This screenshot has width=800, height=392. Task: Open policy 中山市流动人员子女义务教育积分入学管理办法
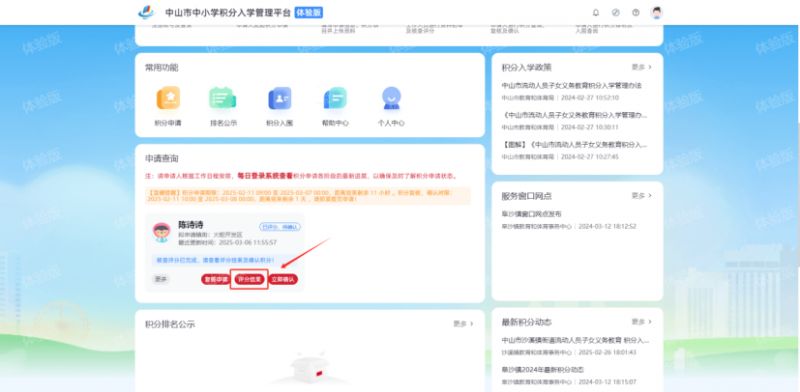pyautogui.click(x=571, y=86)
